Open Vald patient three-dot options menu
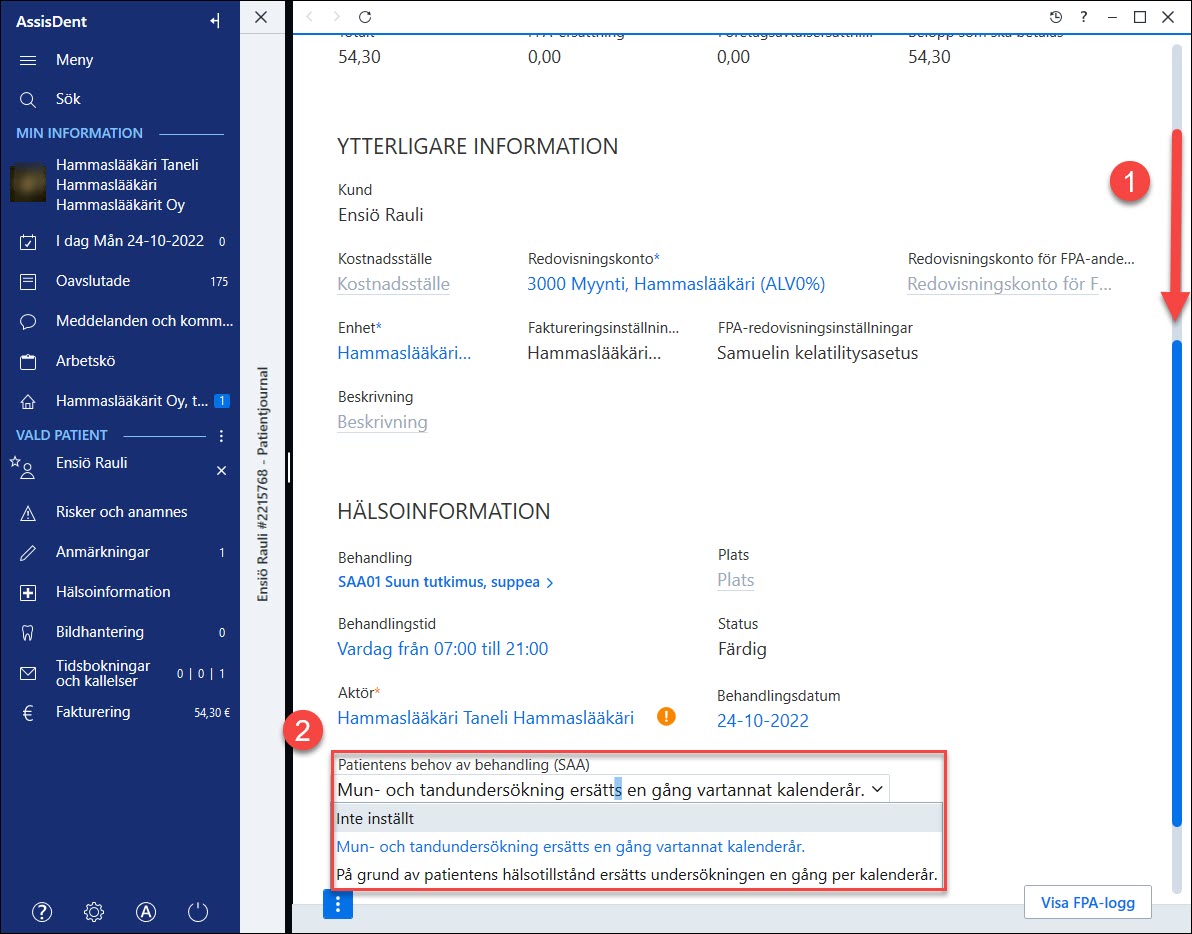This screenshot has height=934, width=1192. click(221, 435)
